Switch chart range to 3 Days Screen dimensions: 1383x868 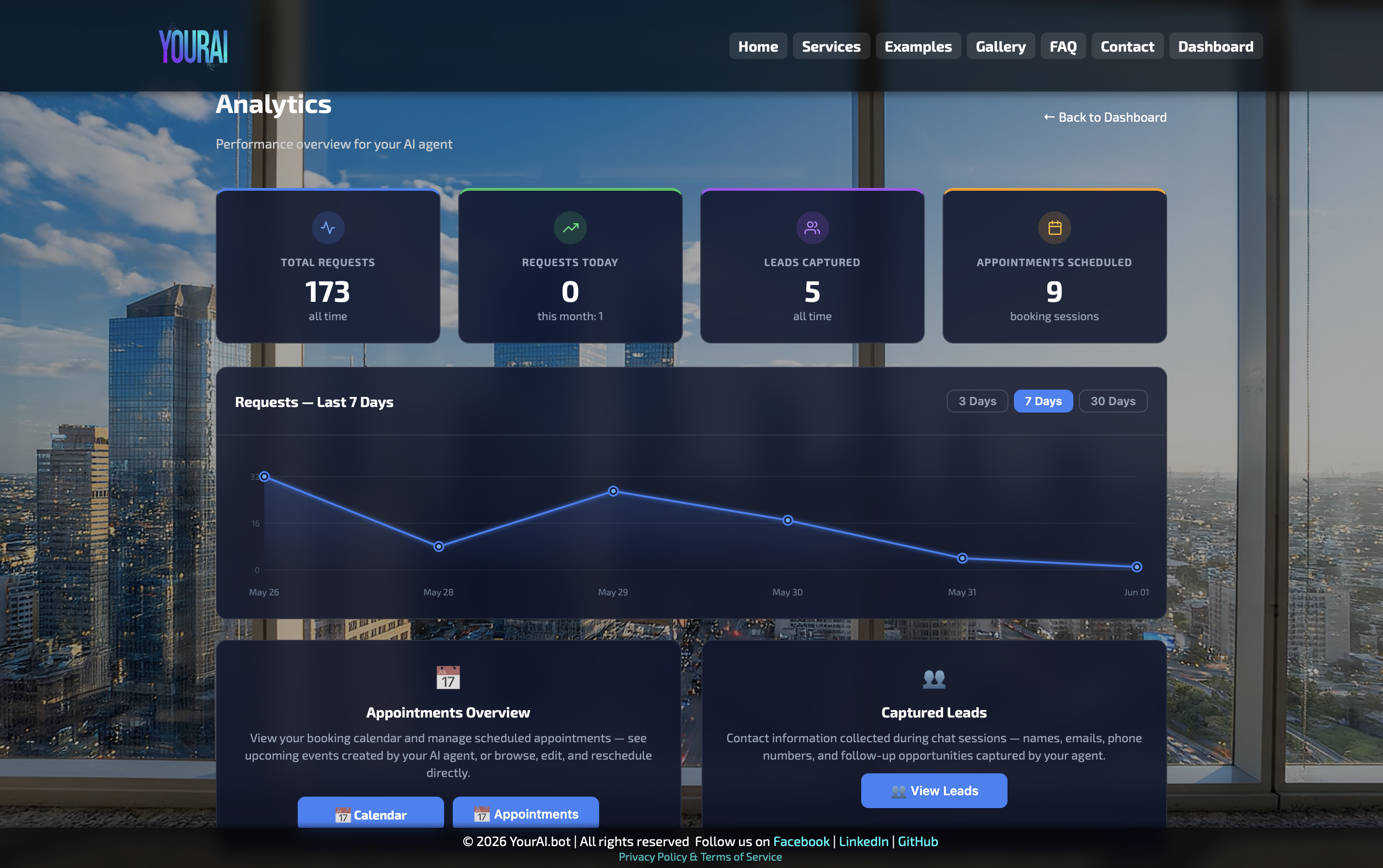(977, 401)
